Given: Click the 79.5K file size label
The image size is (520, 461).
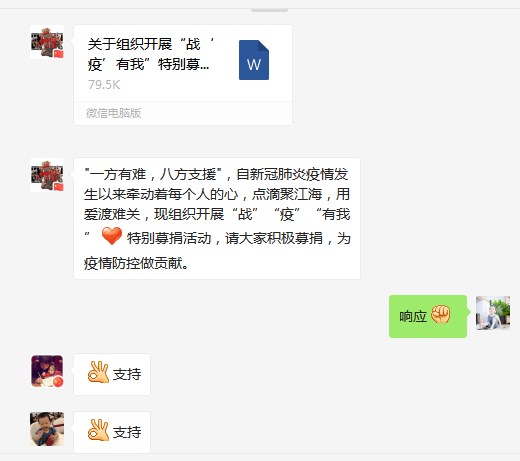Looking at the screenshot, I should pos(104,85).
